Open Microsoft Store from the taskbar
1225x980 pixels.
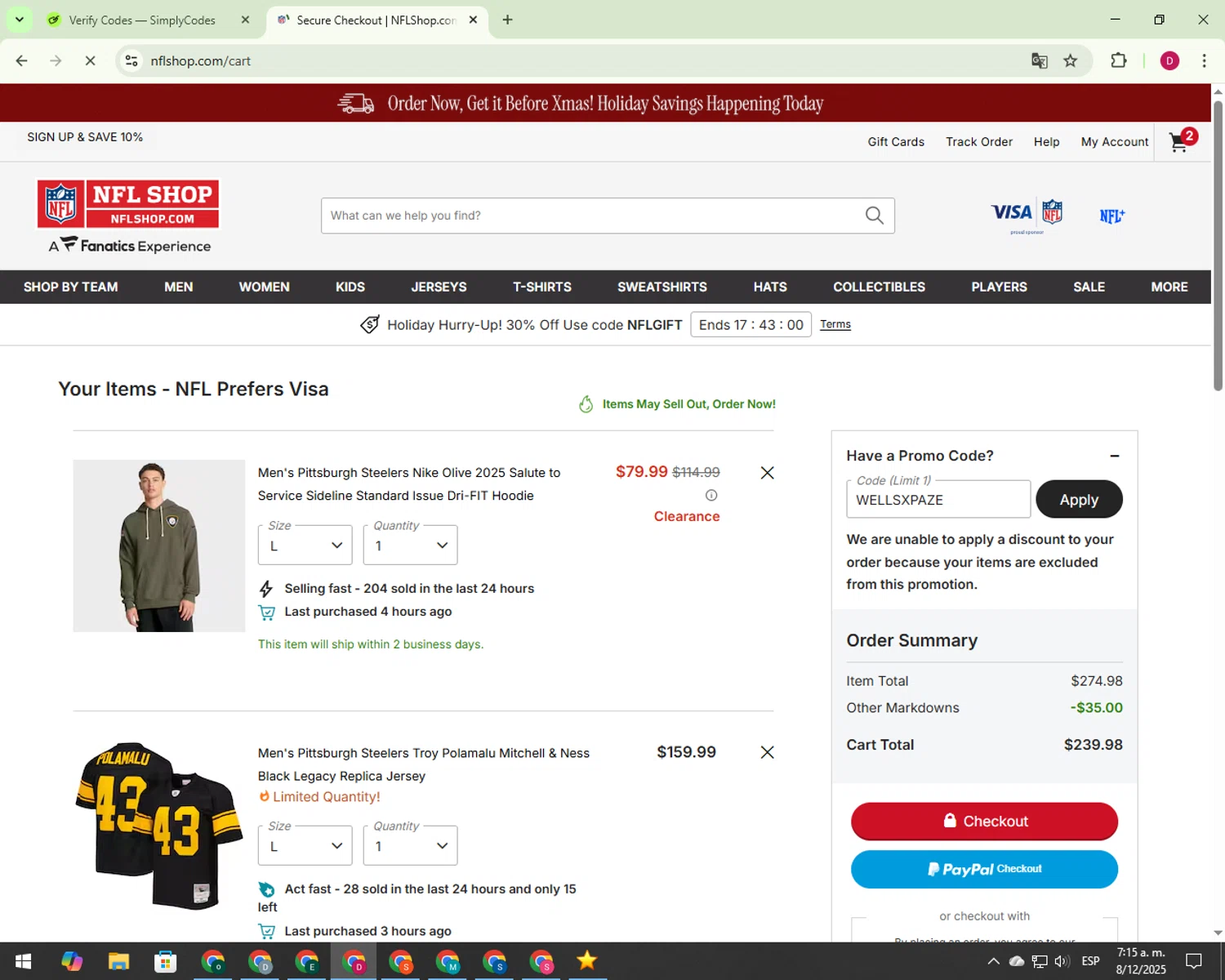[166, 961]
